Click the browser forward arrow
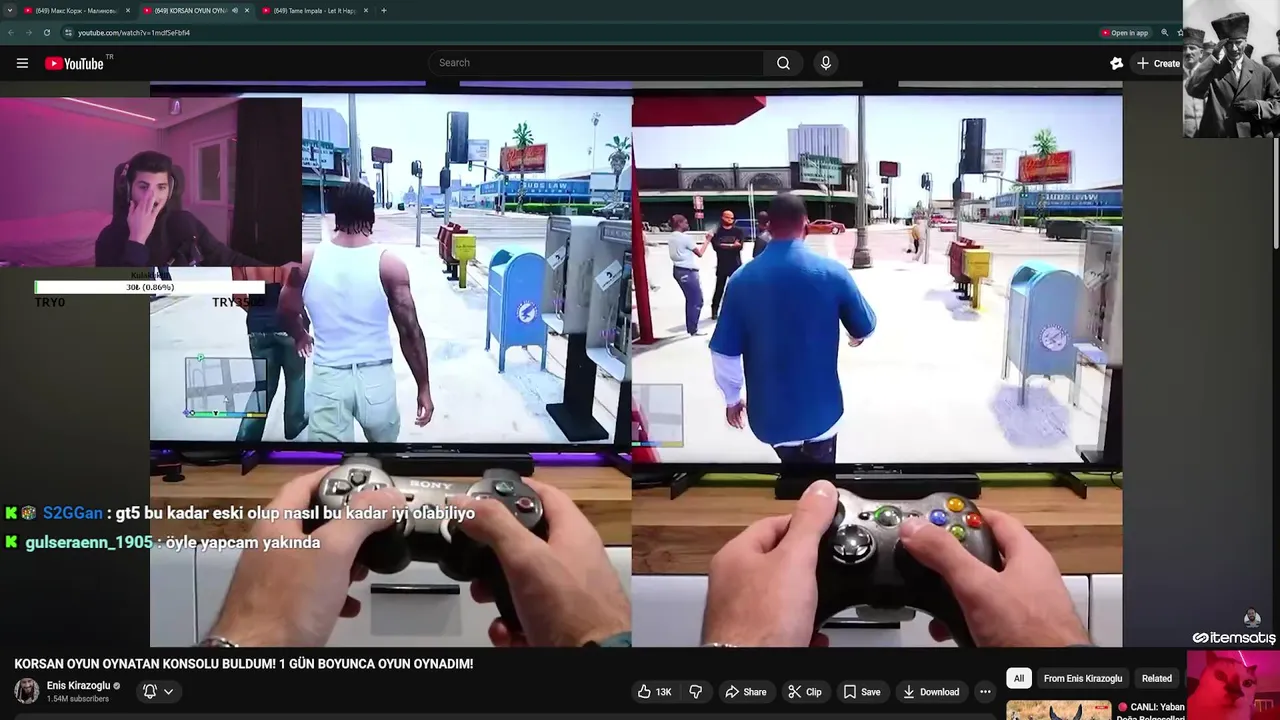 click(x=28, y=32)
